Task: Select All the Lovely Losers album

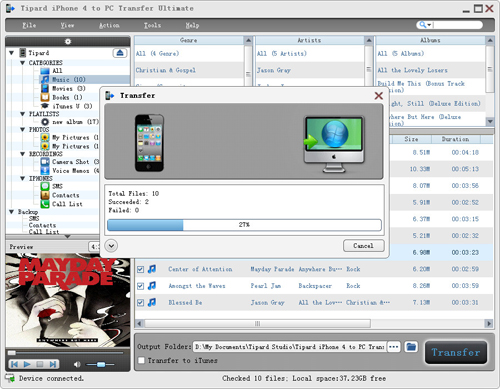Action: [x=431, y=70]
